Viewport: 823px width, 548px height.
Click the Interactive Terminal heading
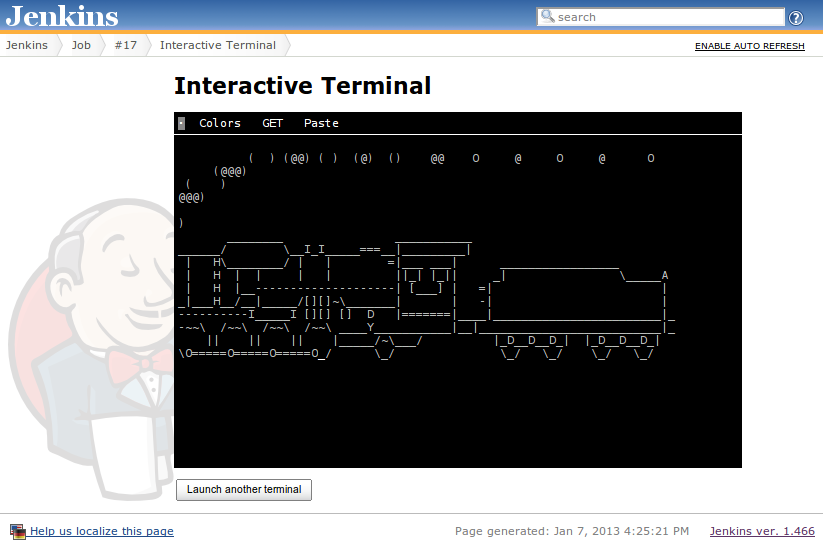pos(302,86)
